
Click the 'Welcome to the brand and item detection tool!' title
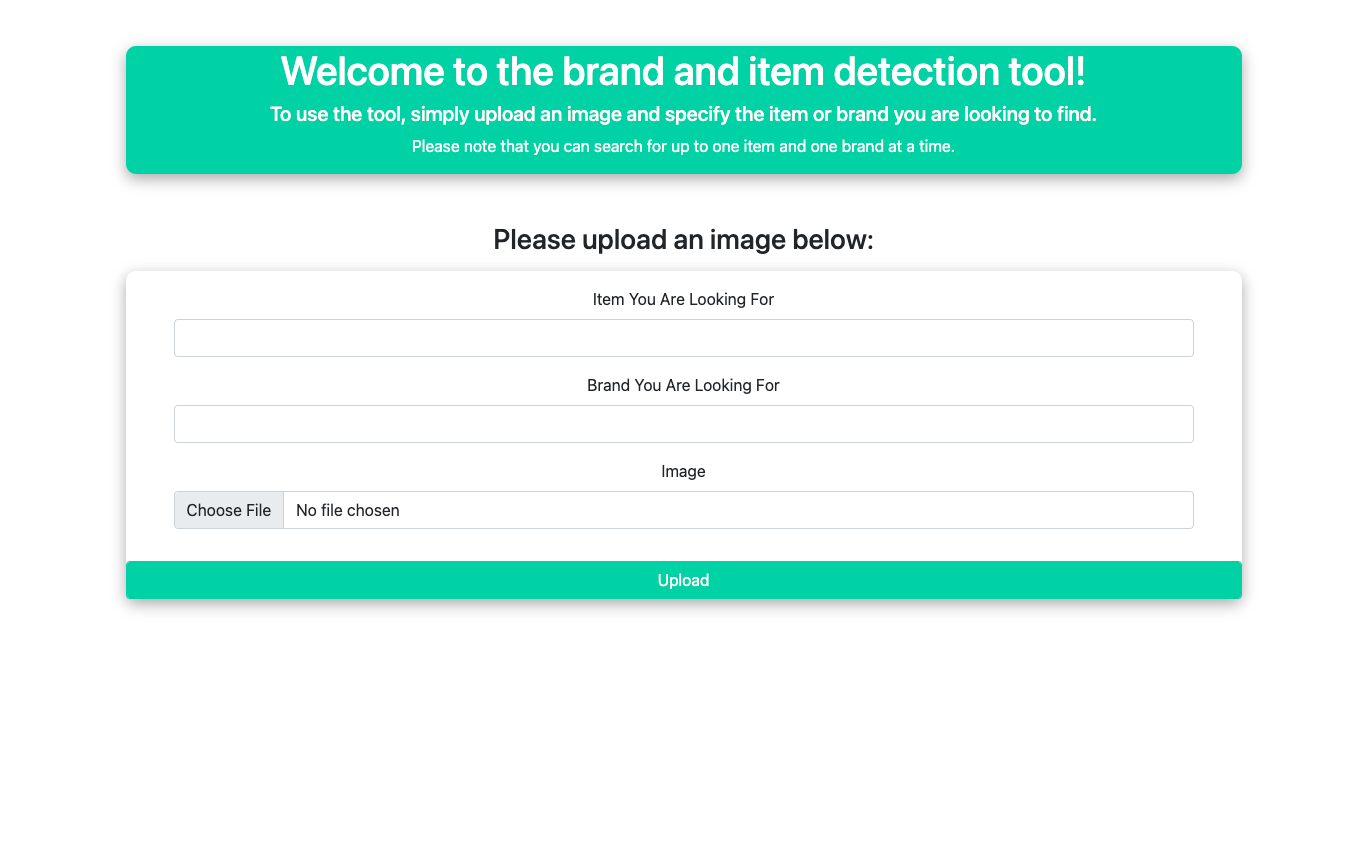(x=683, y=72)
